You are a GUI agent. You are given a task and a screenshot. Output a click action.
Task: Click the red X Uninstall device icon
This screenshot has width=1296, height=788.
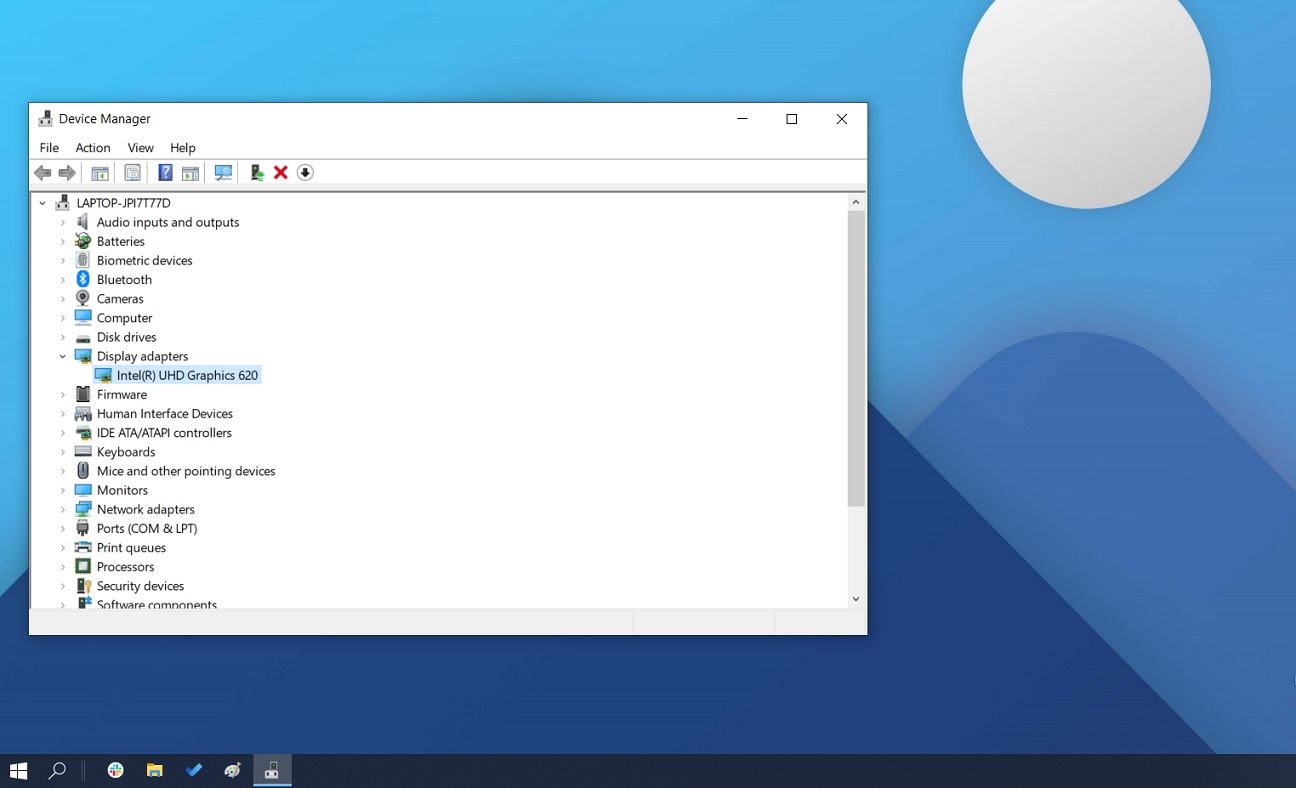[281, 173]
